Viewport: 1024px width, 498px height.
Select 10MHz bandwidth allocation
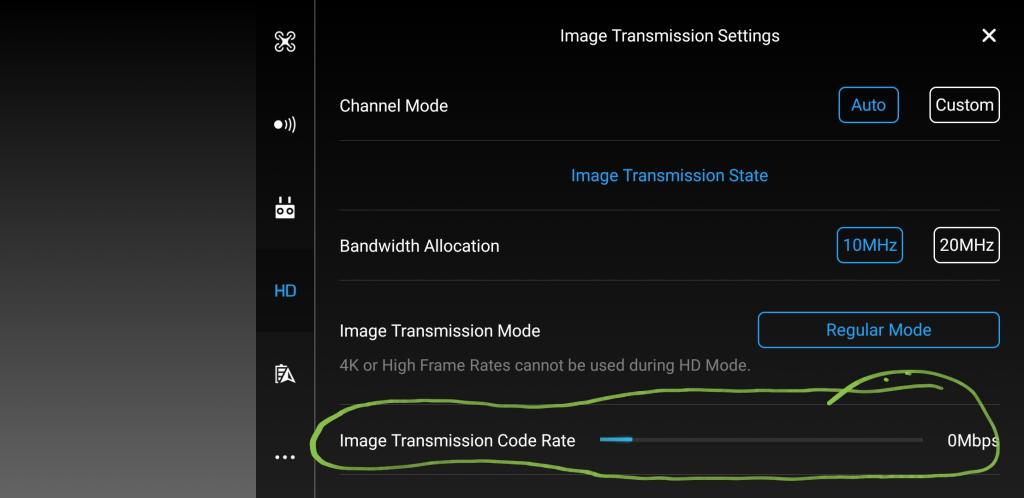click(x=869, y=245)
